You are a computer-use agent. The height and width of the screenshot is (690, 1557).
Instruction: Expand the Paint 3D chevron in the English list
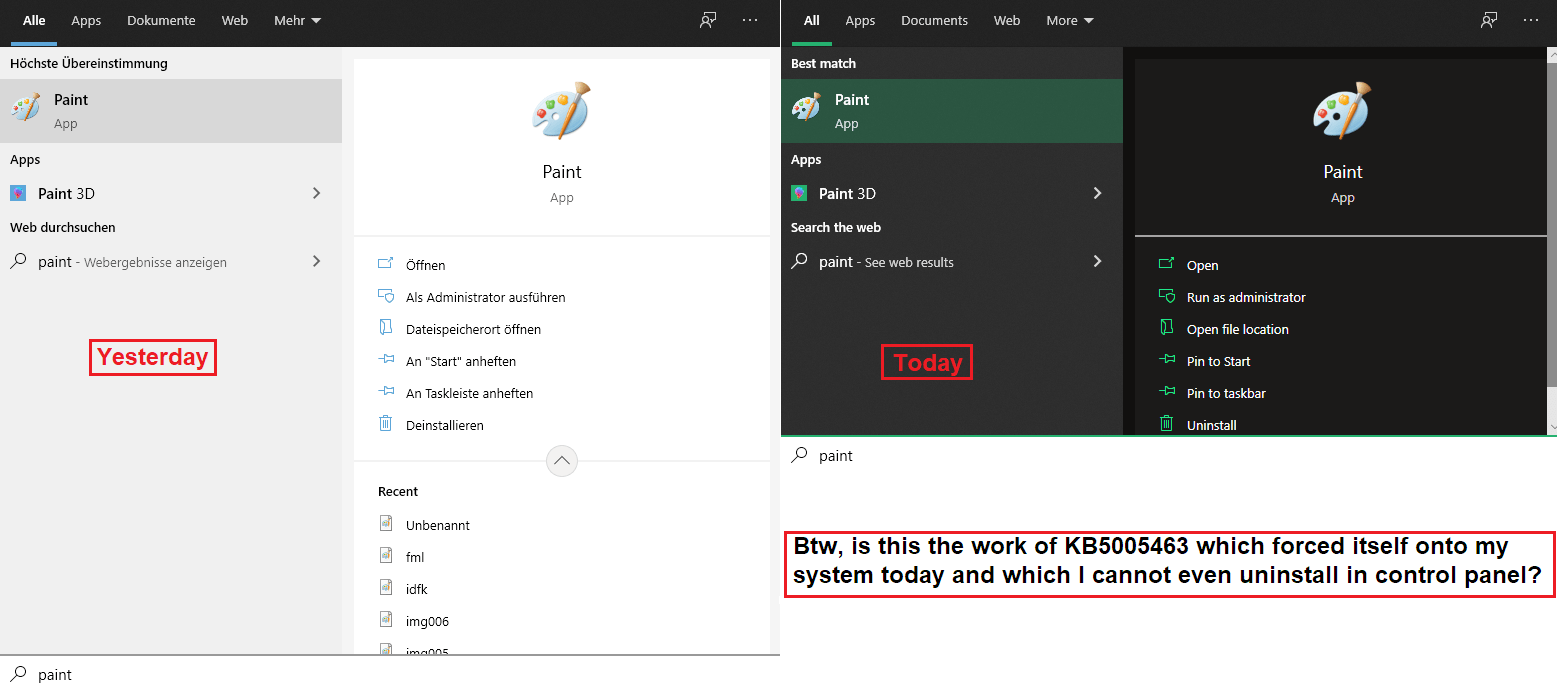coord(1097,193)
